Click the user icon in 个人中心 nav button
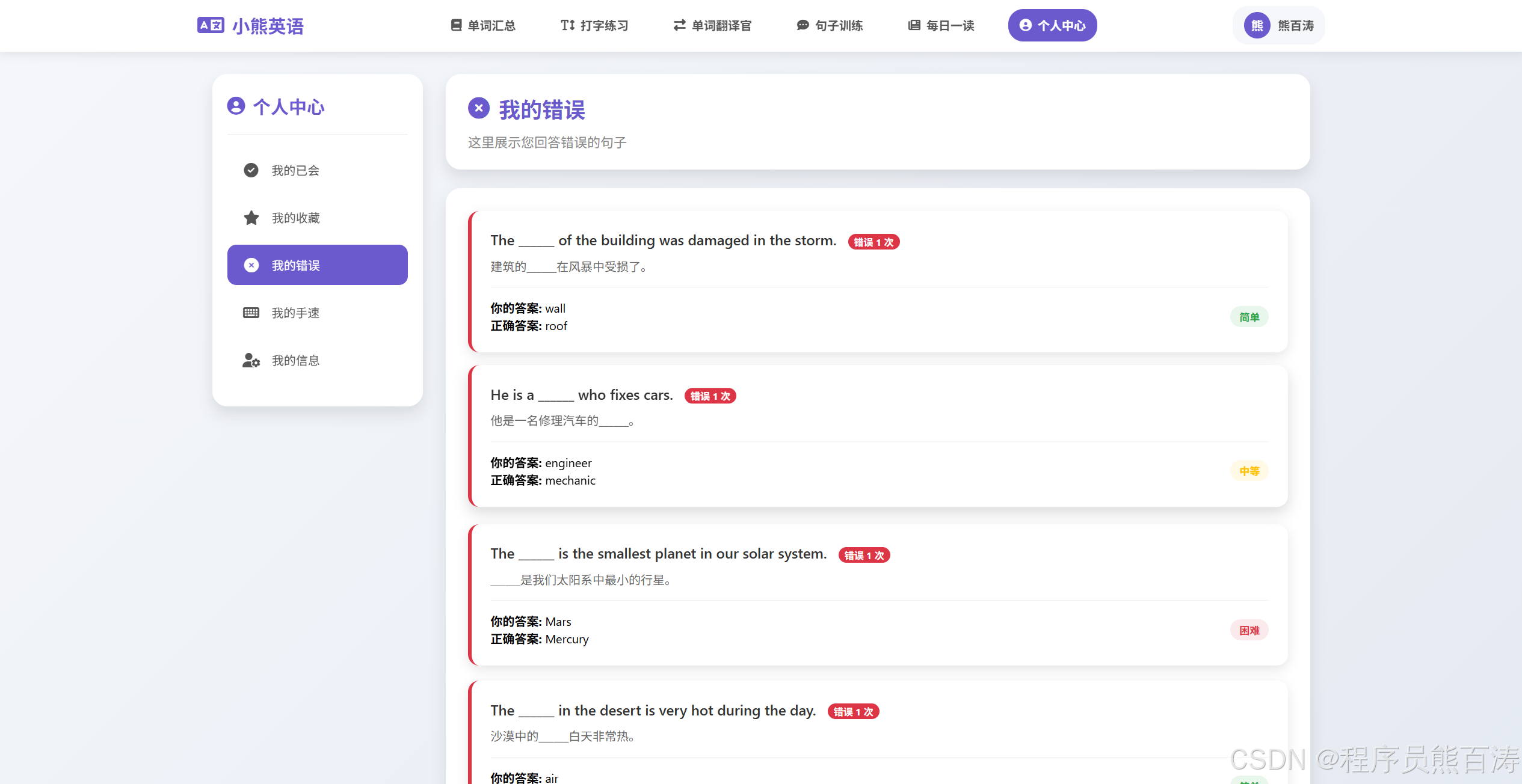The image size is (1522, 784). tap(1026, 25)
